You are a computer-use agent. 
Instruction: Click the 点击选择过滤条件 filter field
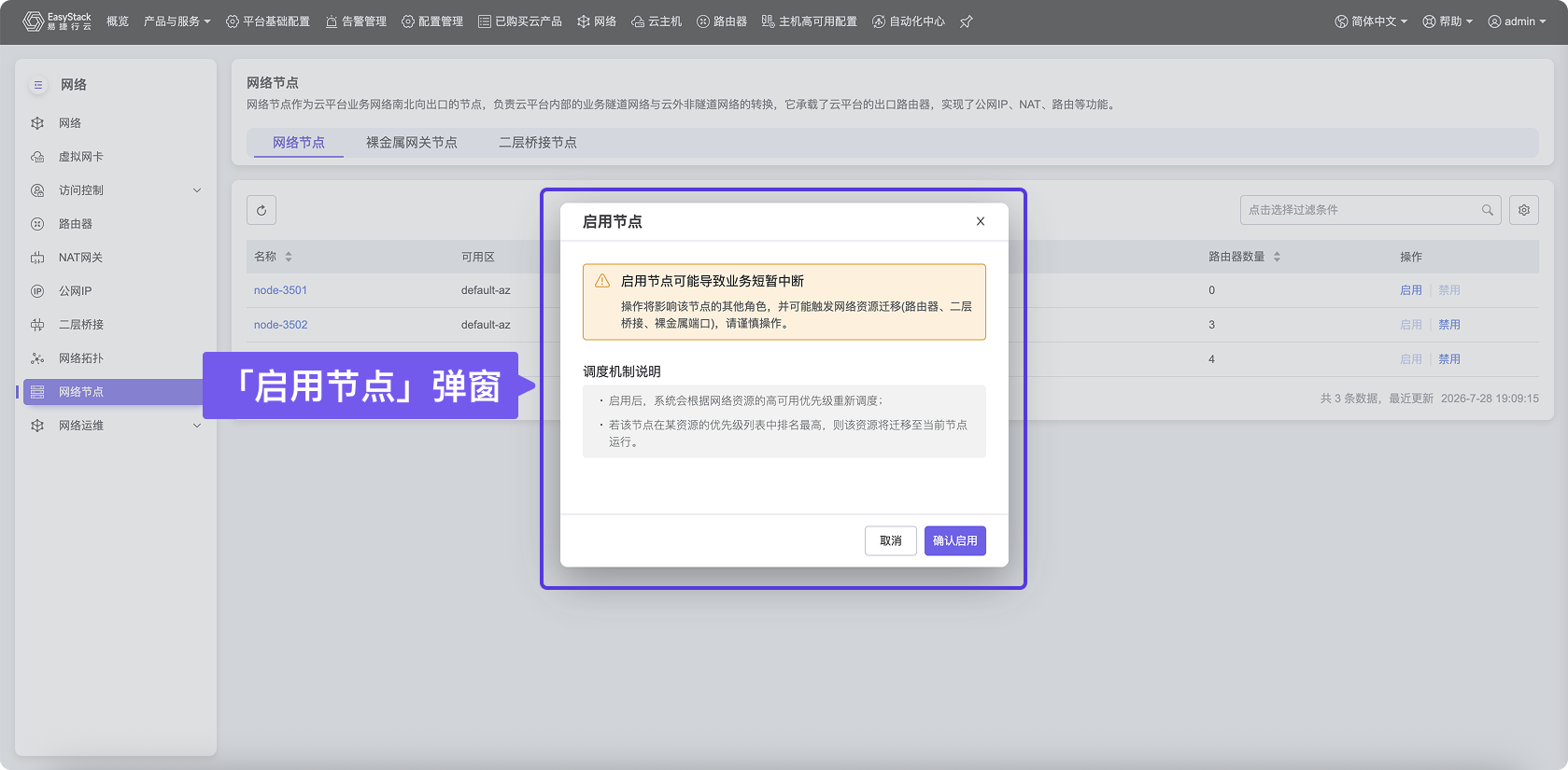[x=1370, y=210]
